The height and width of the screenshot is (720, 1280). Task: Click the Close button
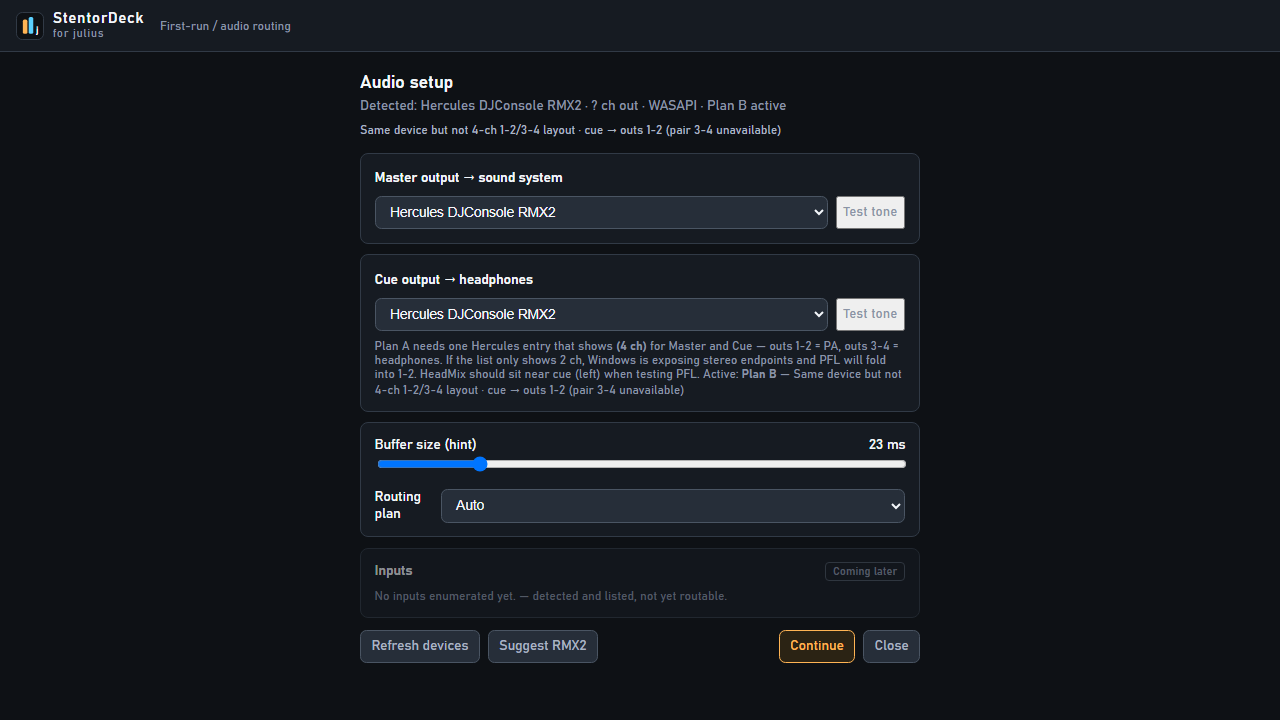[x=891, y=646]
